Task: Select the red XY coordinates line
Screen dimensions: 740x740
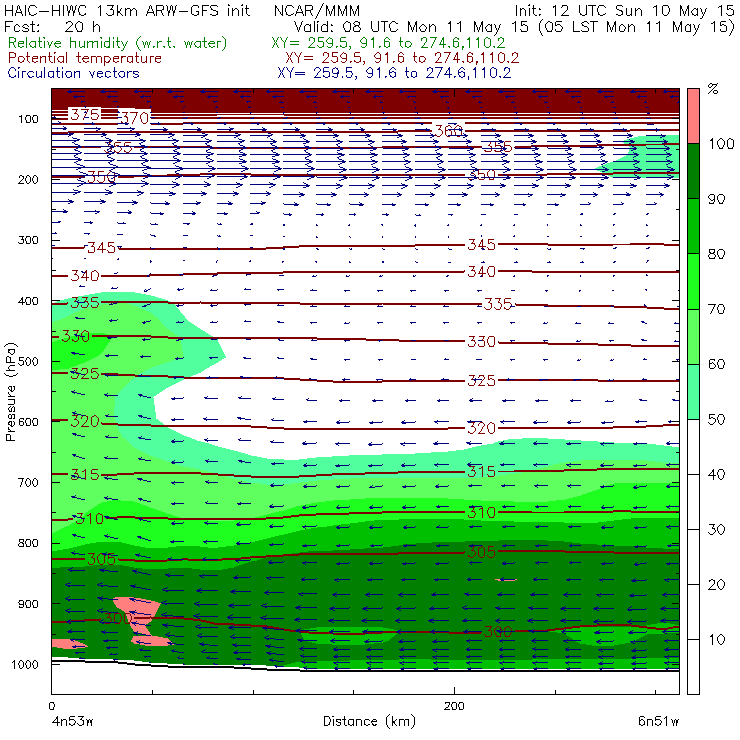Action: 402,58
